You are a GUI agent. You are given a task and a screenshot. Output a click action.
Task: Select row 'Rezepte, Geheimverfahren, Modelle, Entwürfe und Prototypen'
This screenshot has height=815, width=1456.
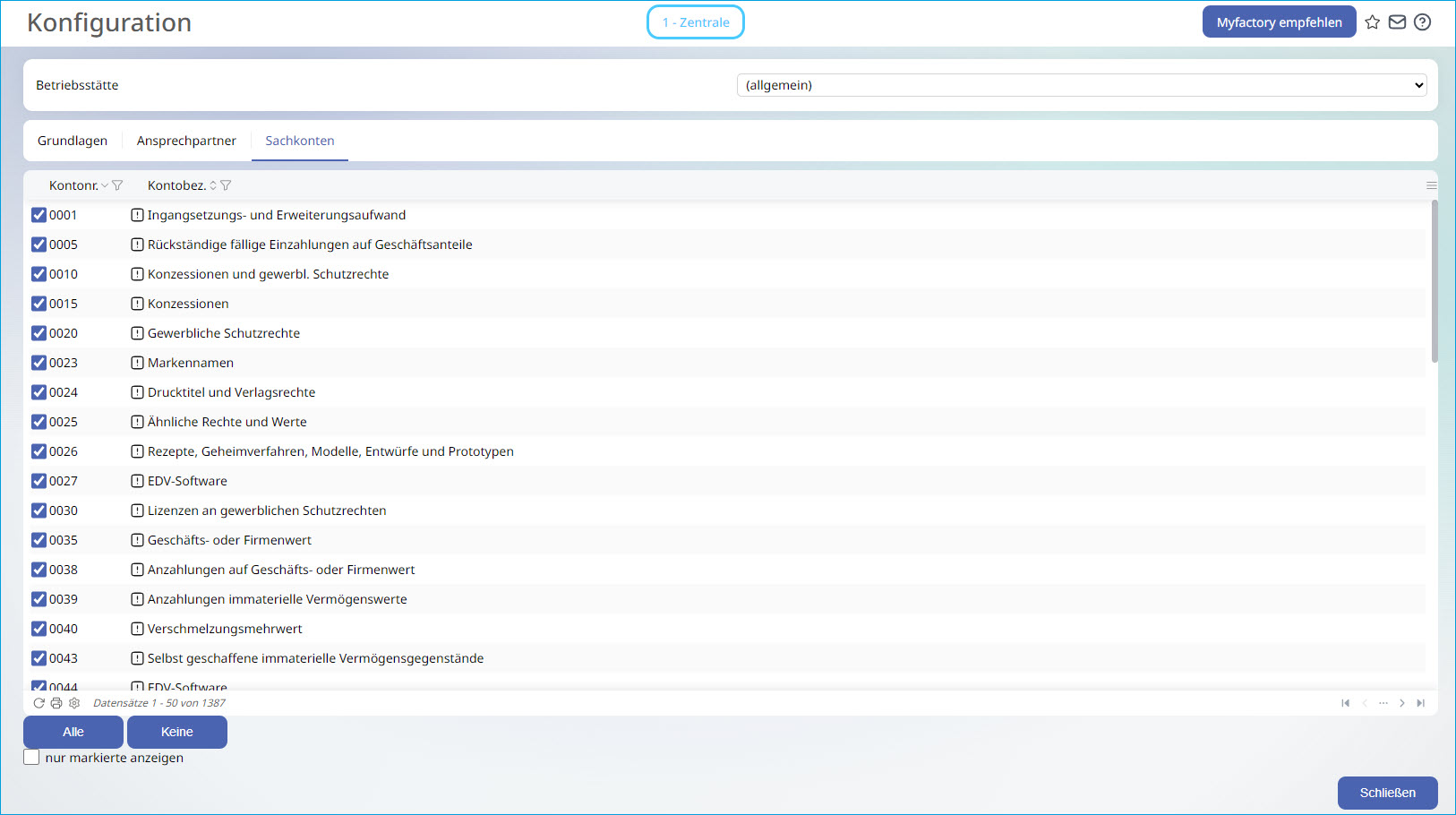tap(724, 451)
